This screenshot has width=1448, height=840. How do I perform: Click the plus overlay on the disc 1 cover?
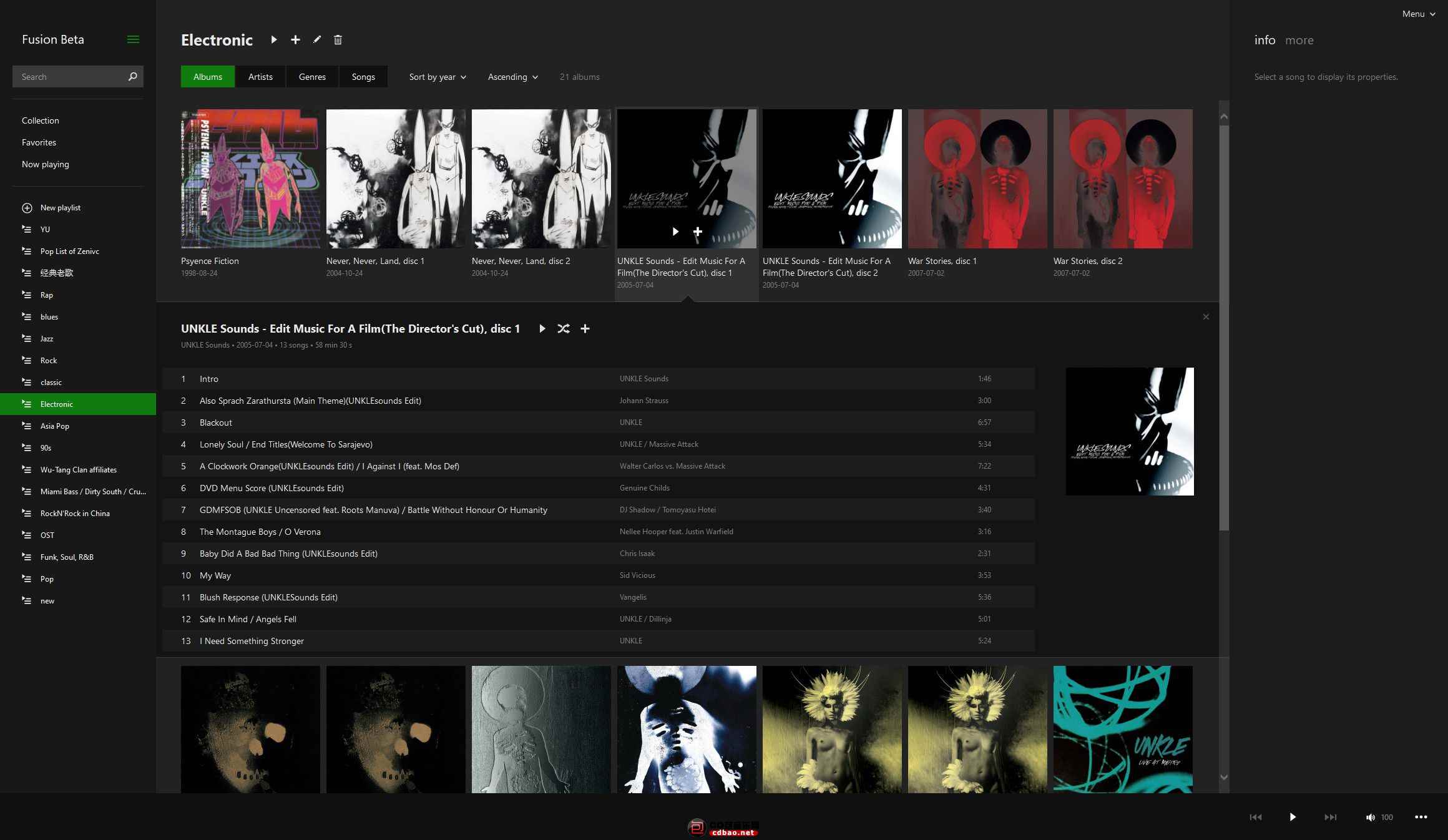pos(698,232)
